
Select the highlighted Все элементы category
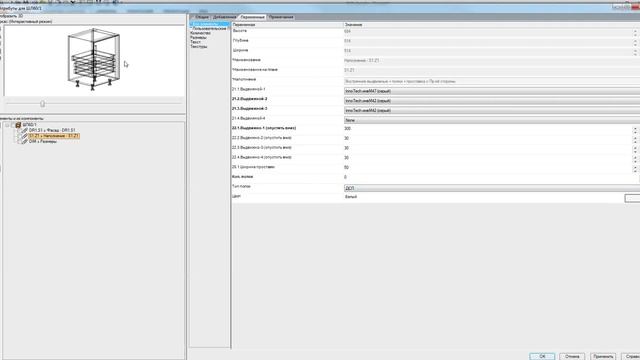point(209,24)
